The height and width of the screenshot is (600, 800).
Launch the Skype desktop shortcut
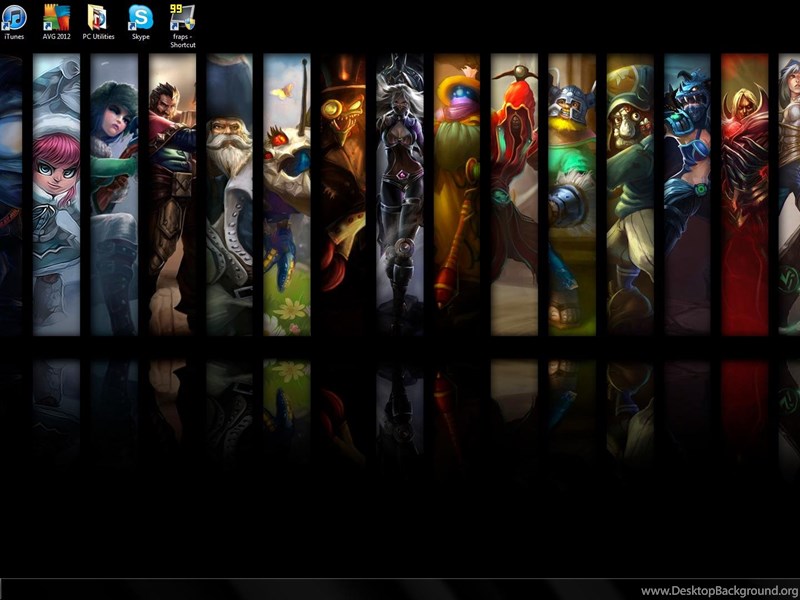click(141, 19)
